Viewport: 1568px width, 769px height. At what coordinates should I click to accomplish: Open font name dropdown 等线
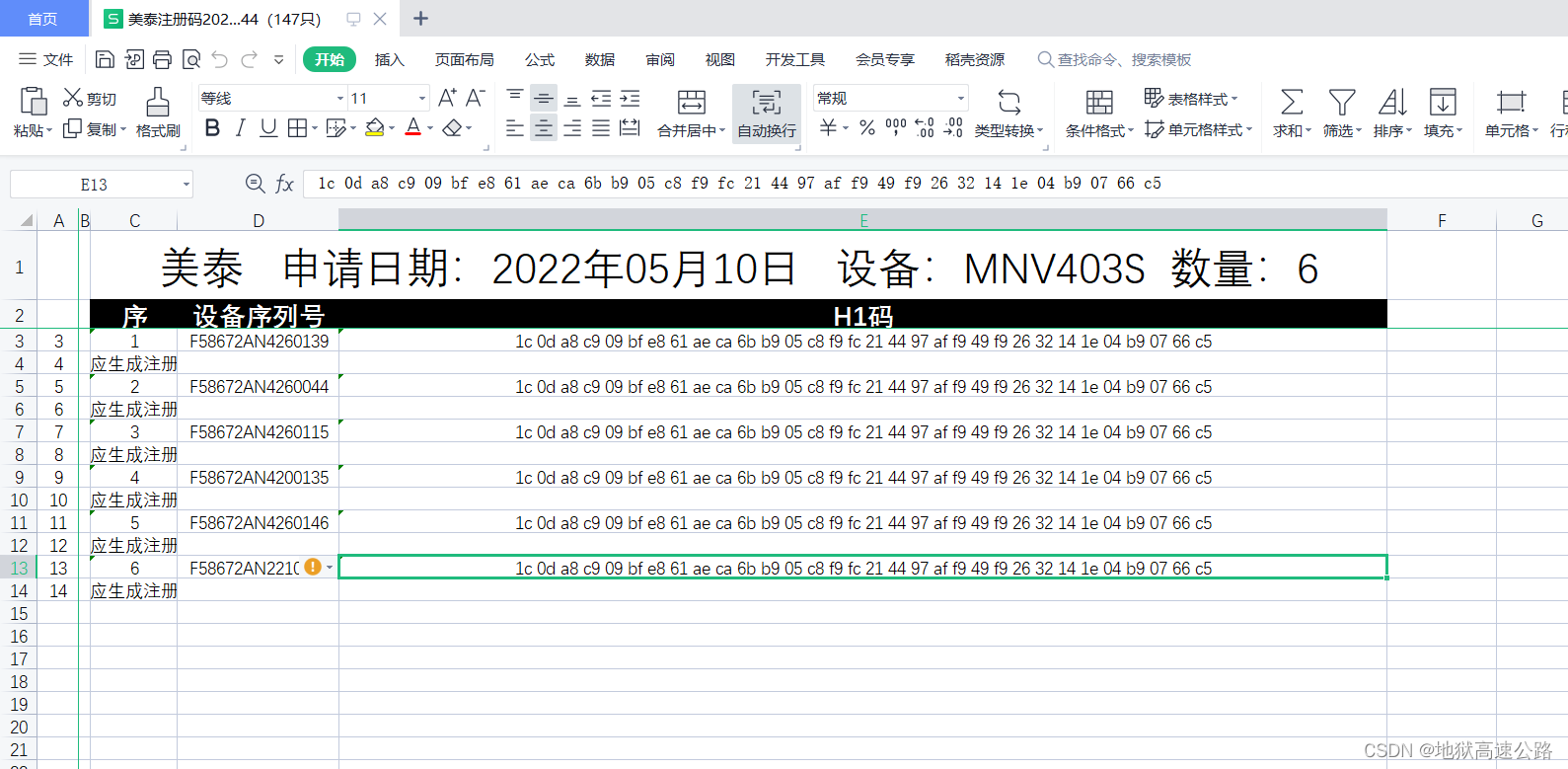click(340, 99)
